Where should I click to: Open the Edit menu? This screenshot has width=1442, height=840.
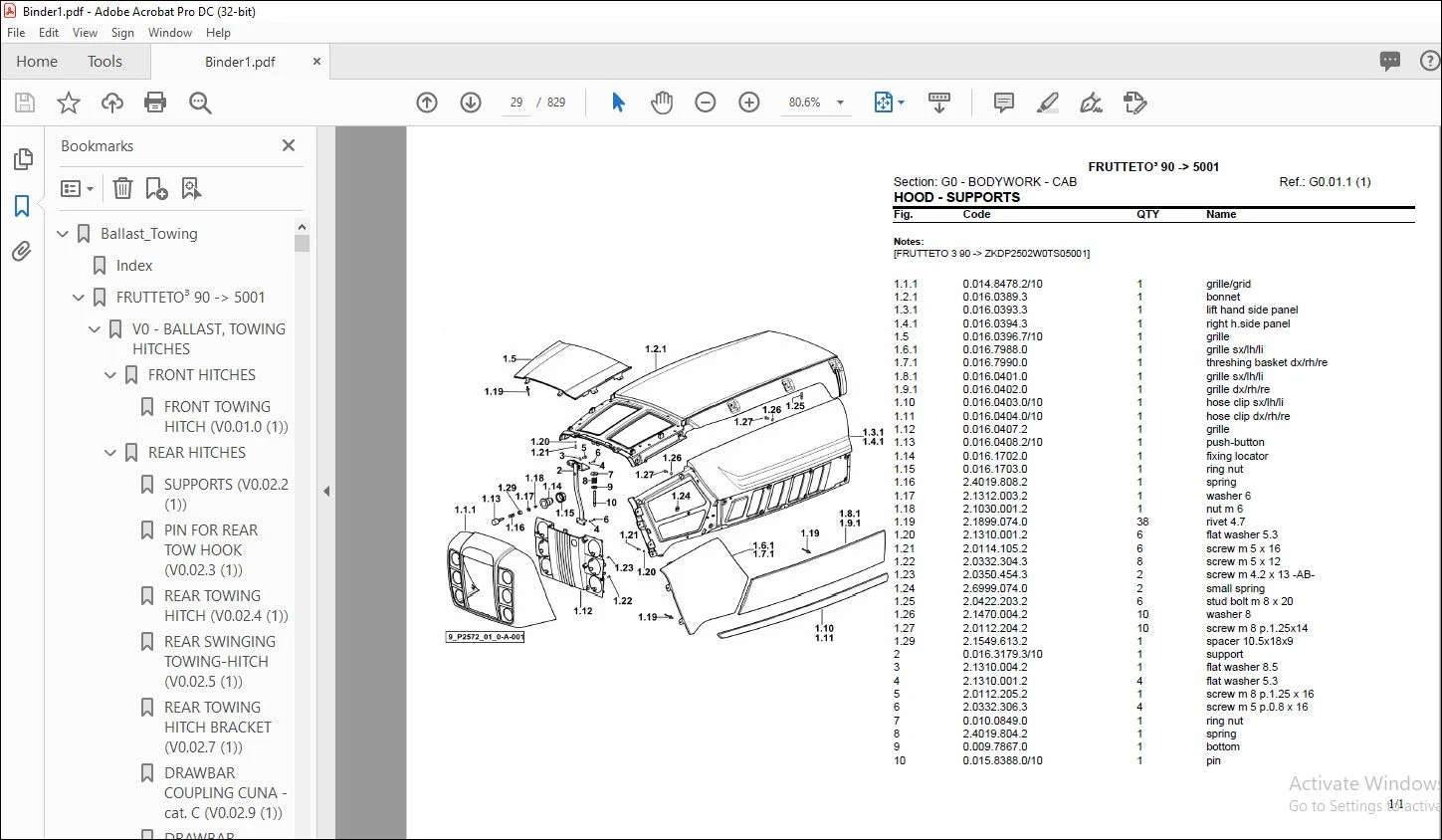pos(49,33)
